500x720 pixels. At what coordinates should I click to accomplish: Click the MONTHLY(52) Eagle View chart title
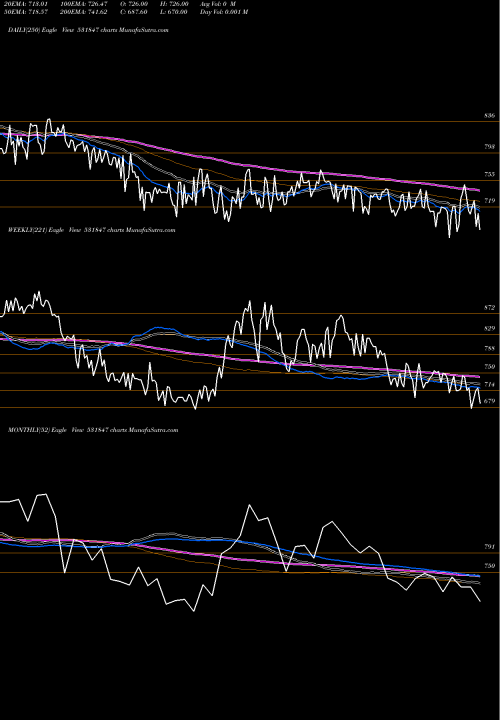(x=93, y=430)
